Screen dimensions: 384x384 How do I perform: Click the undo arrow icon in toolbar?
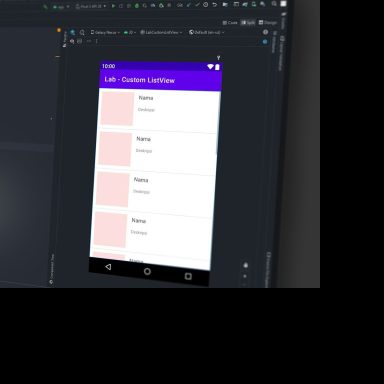[x=215, y=5]
